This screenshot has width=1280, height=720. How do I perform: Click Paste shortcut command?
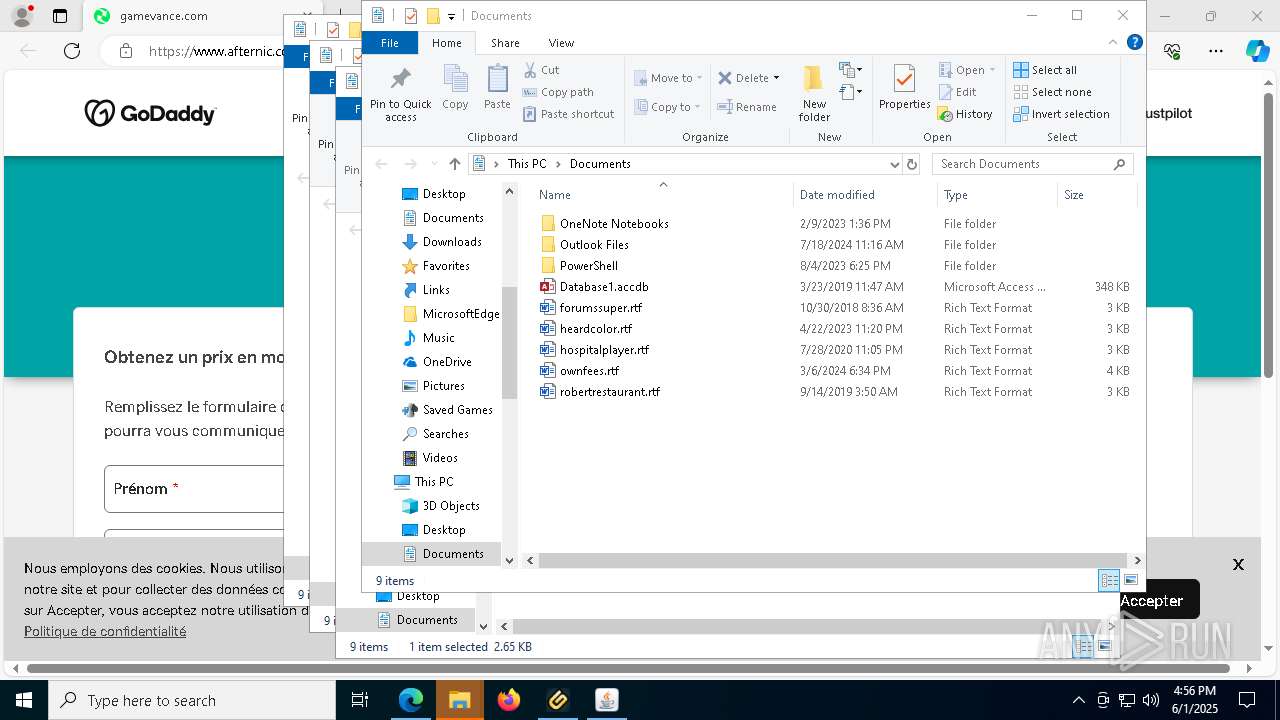point(568,114)
